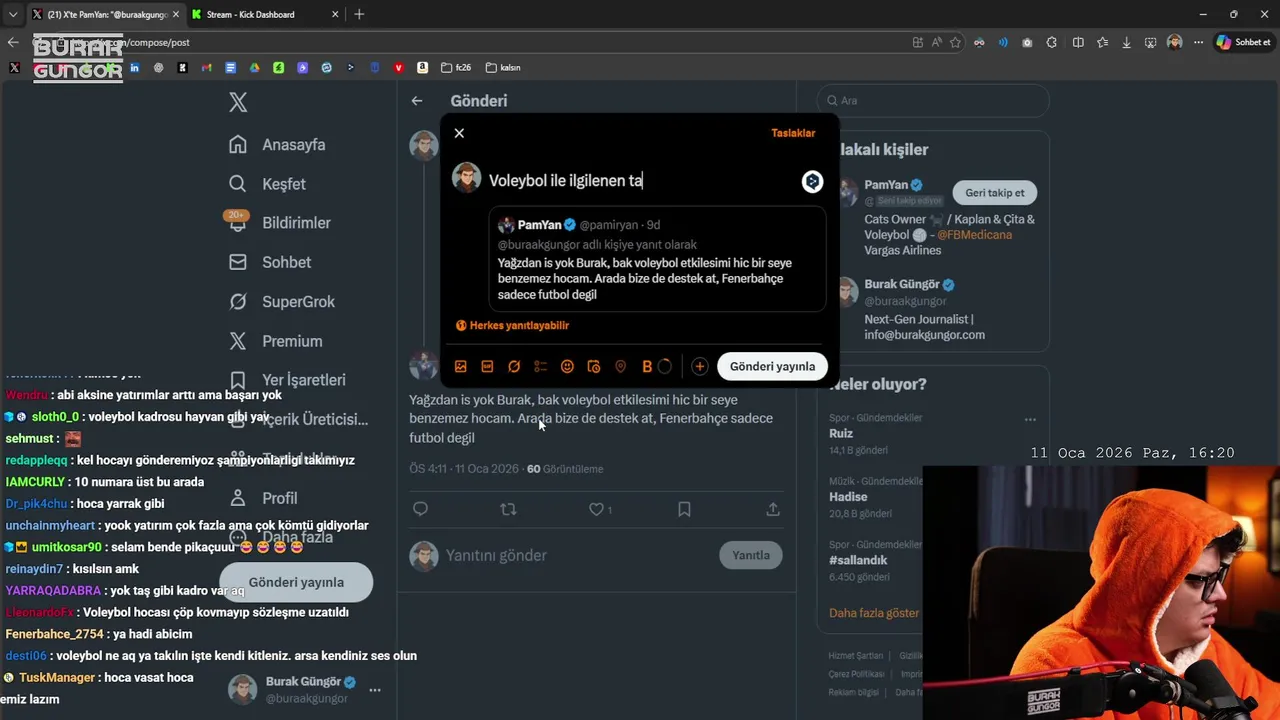This screenshot has width=1280, height=720.
Task: Add a photo to the post
Action: pyautogui.click(x=461, y=367)
